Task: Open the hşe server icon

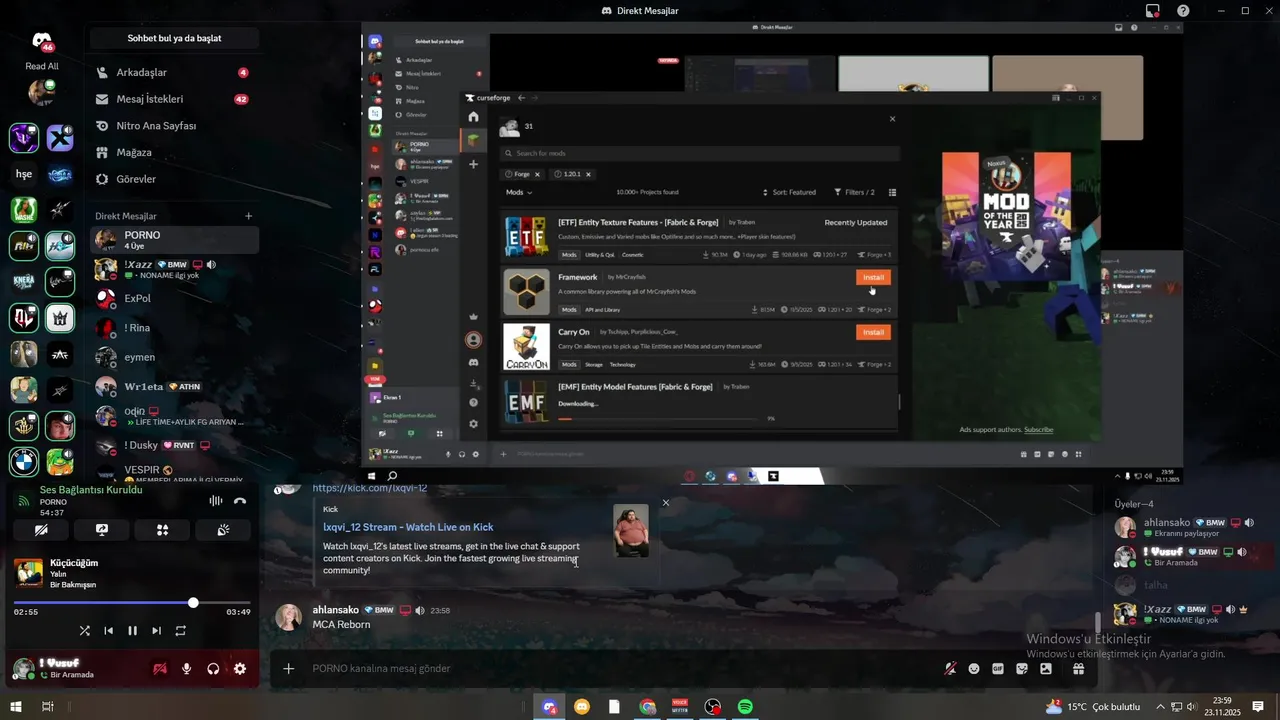Action: [x=24, y=174]
